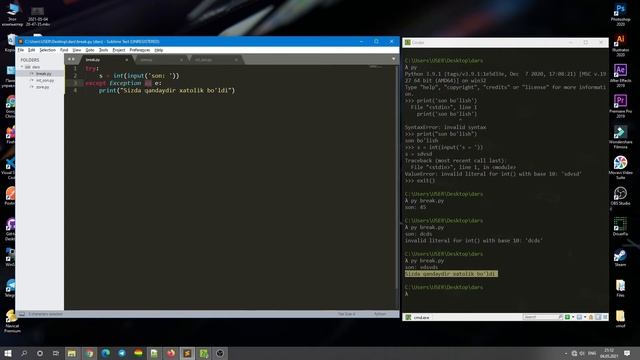The height and width of the screenshot is (360, 640).
Task: Open DroidFix desktop shortcut
Action: click(620, 227)
